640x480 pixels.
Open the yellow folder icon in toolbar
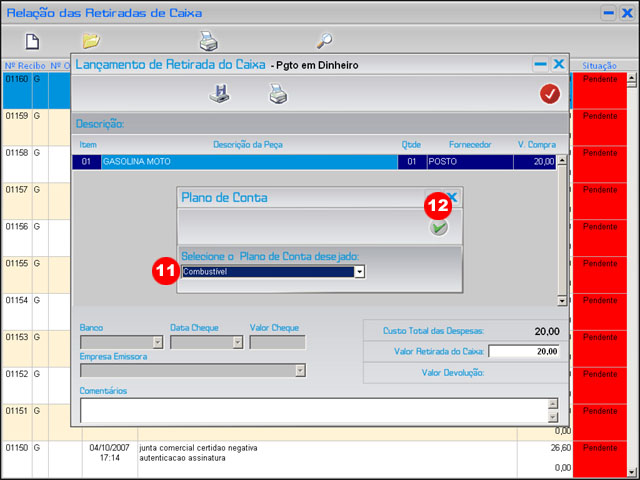(x=91, y=41)
